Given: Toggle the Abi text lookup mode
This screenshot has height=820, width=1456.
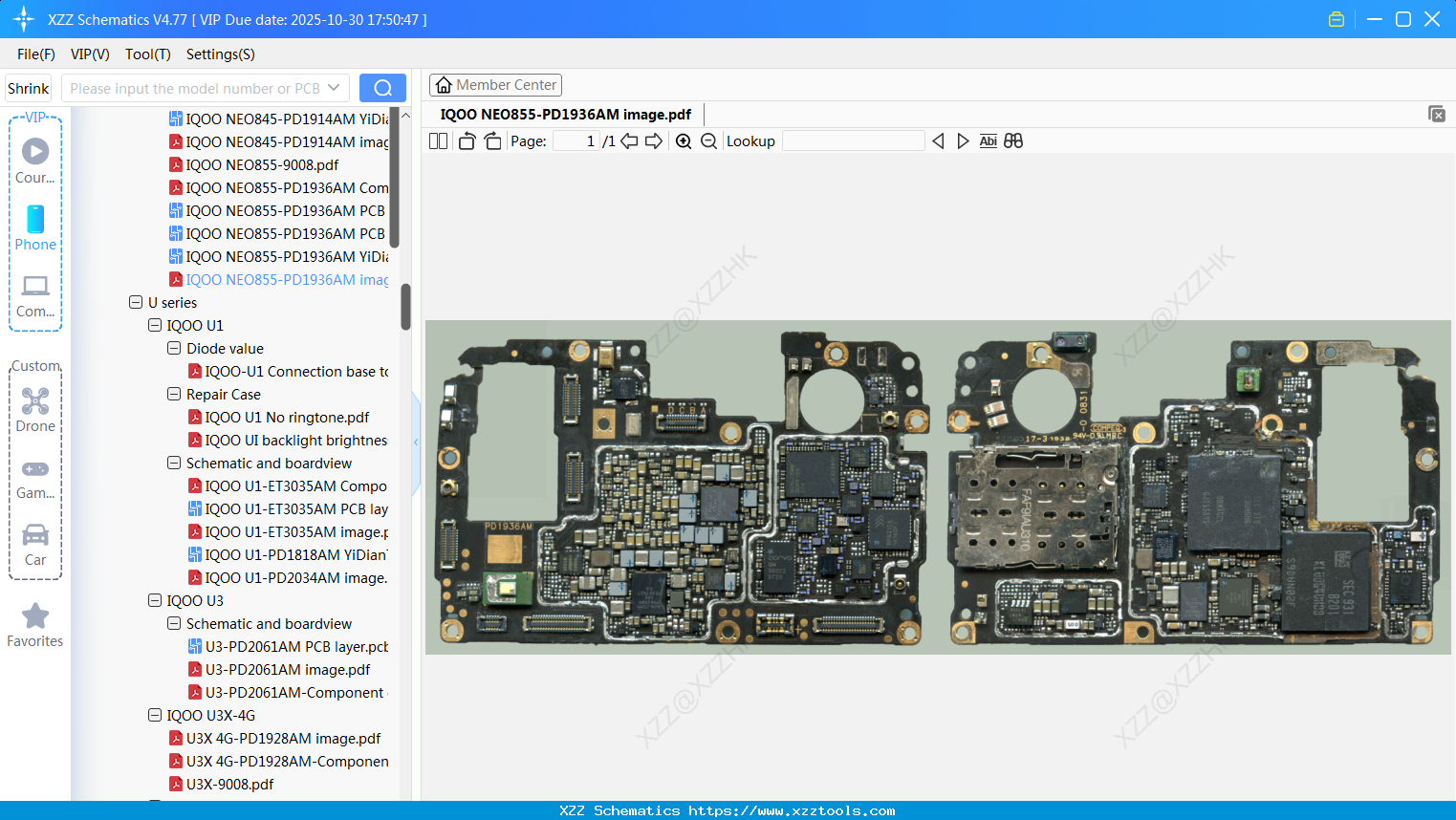Looking at the screenshot, I should (x=988, y=140).
